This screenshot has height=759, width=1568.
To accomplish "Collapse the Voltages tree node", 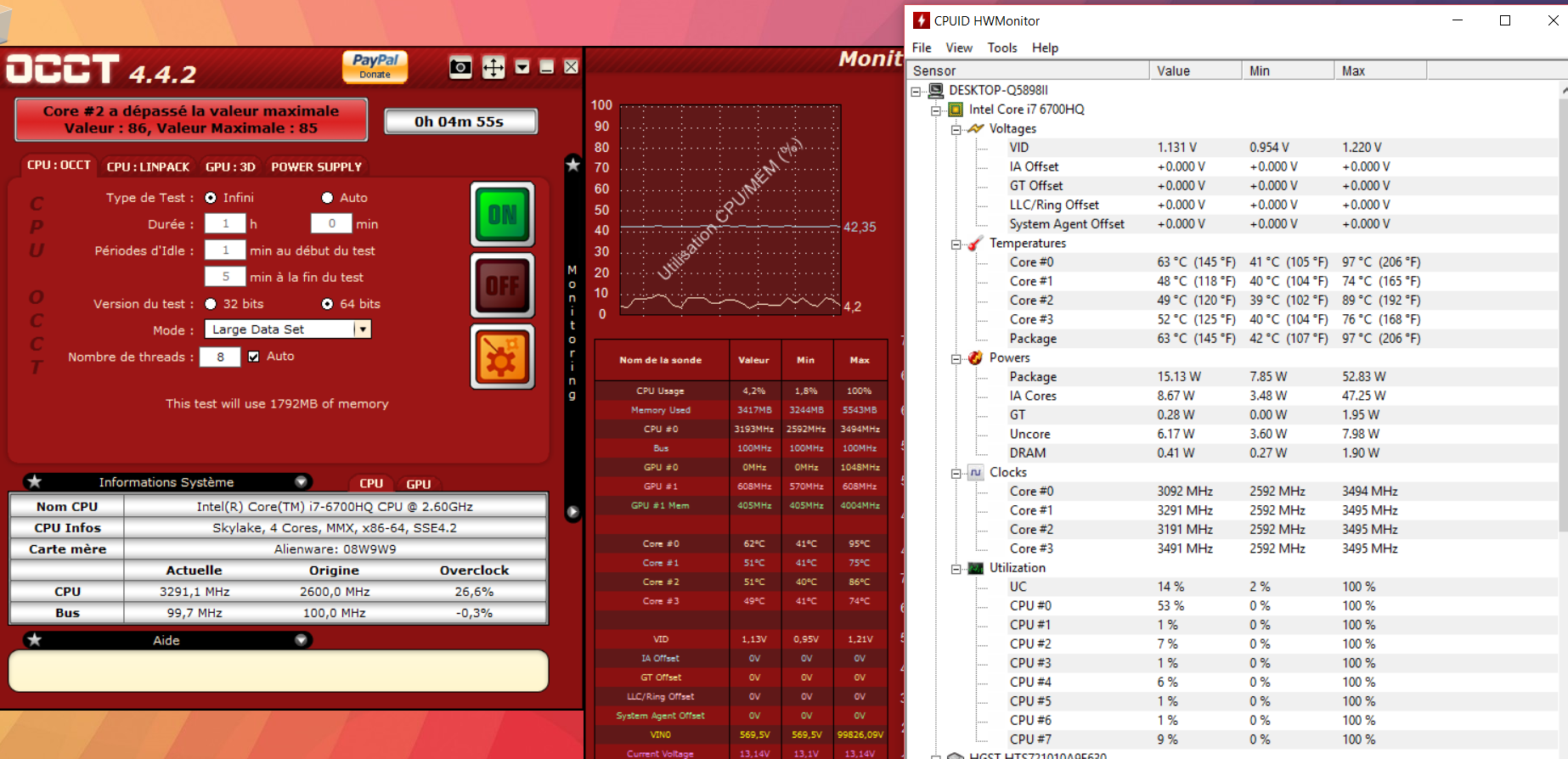I will click(x=956, y=129).
